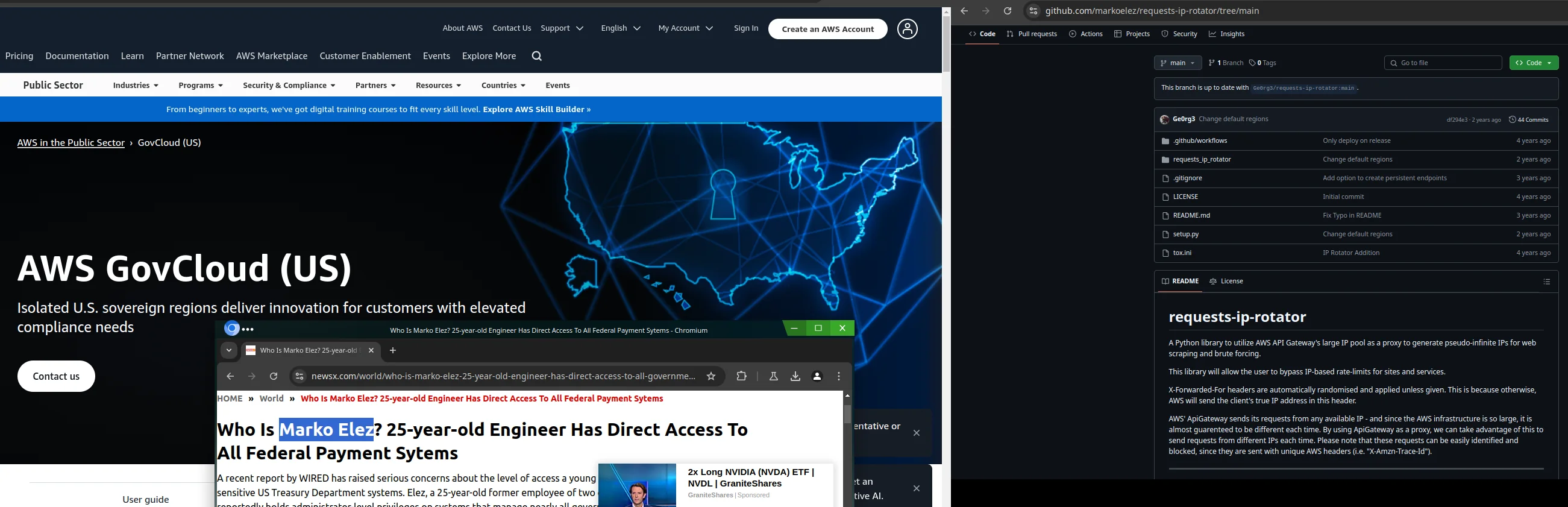Open the requests_ip_rotator folder
The height and width of the screenshot is (507, 1568).
(1202, 160)
